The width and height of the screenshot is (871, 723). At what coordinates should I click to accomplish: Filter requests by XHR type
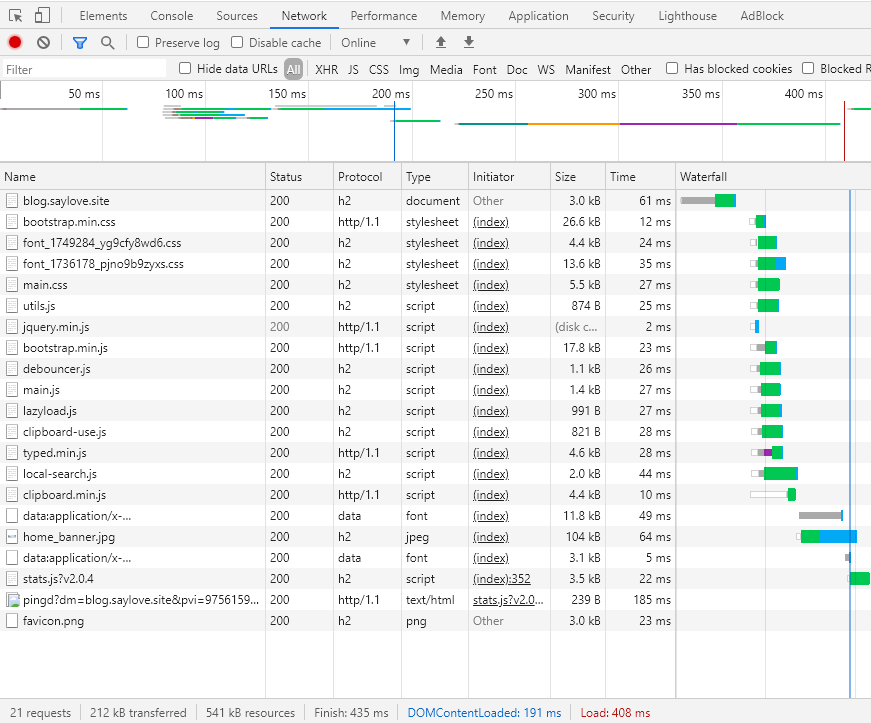(x=326, y=70)
